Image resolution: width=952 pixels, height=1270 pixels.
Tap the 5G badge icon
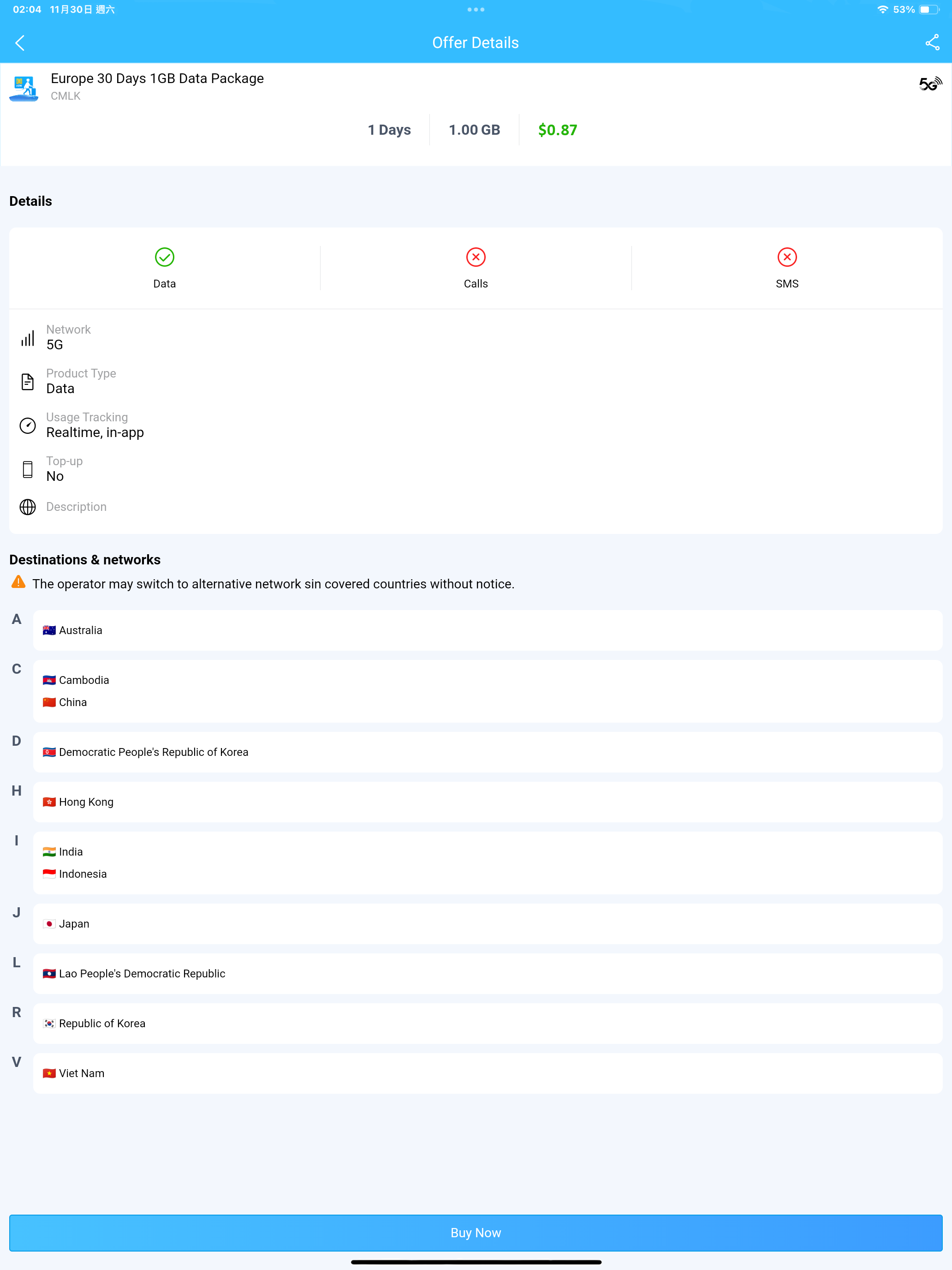(x=930, y=84)
